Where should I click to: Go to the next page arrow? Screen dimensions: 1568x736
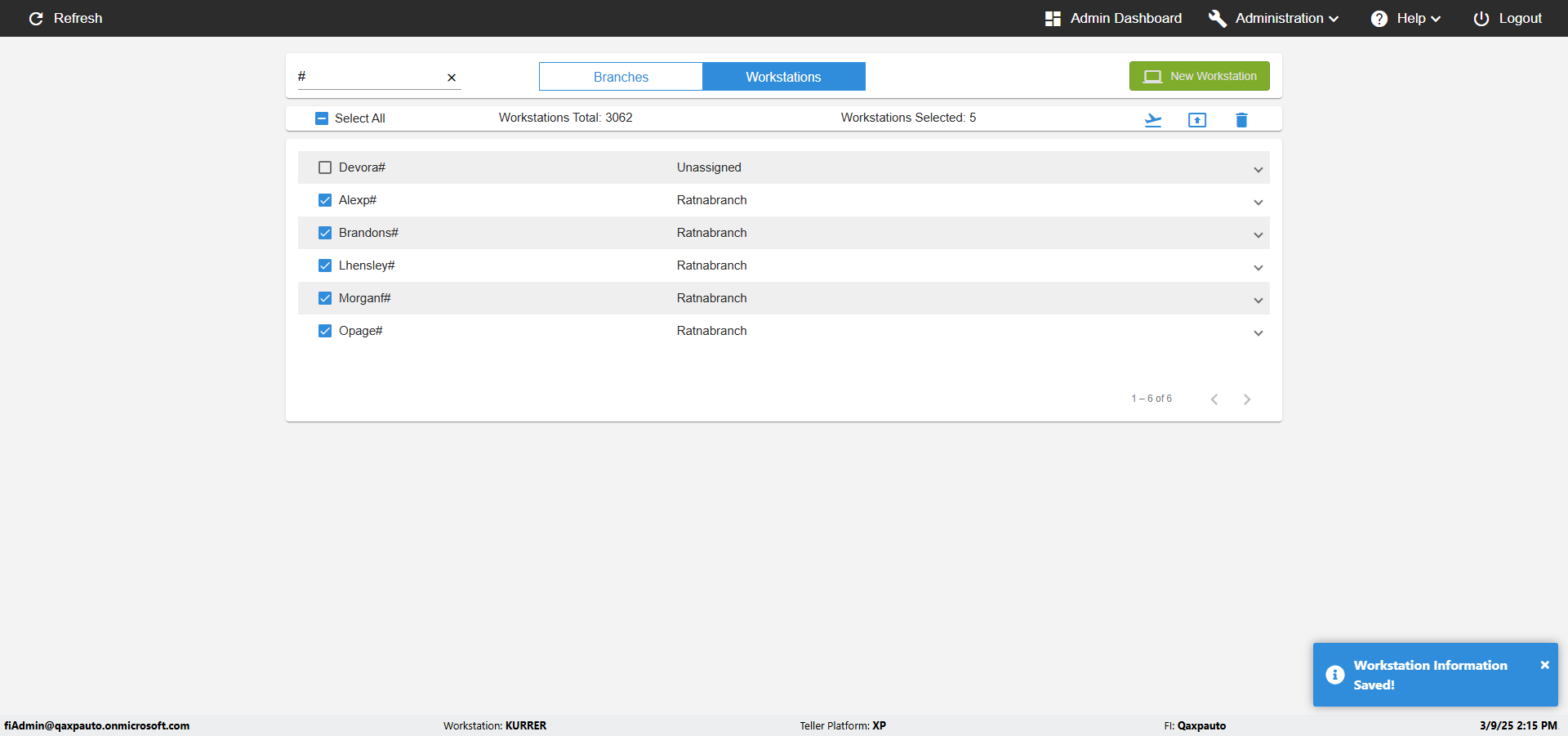click(x=1247, y=399)
